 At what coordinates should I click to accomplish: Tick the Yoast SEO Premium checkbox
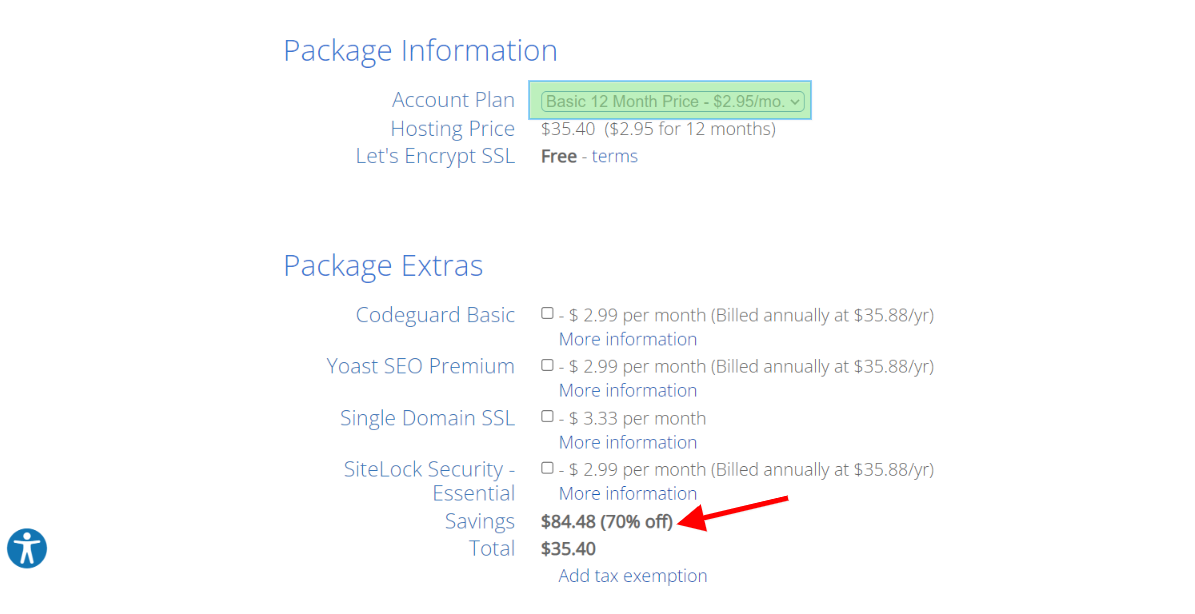[547, 365]
